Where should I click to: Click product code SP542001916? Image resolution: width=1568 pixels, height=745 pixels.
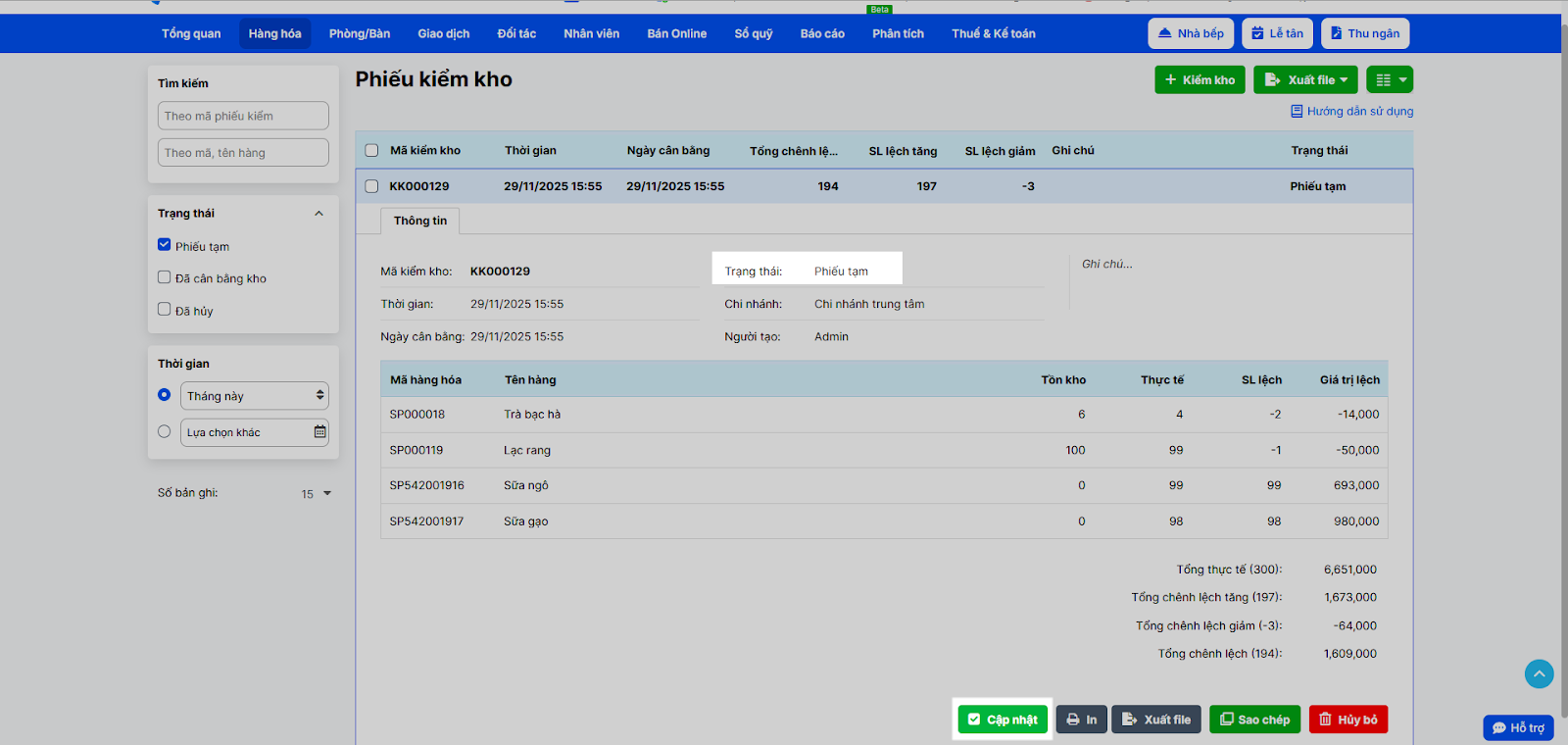point(427,486)
